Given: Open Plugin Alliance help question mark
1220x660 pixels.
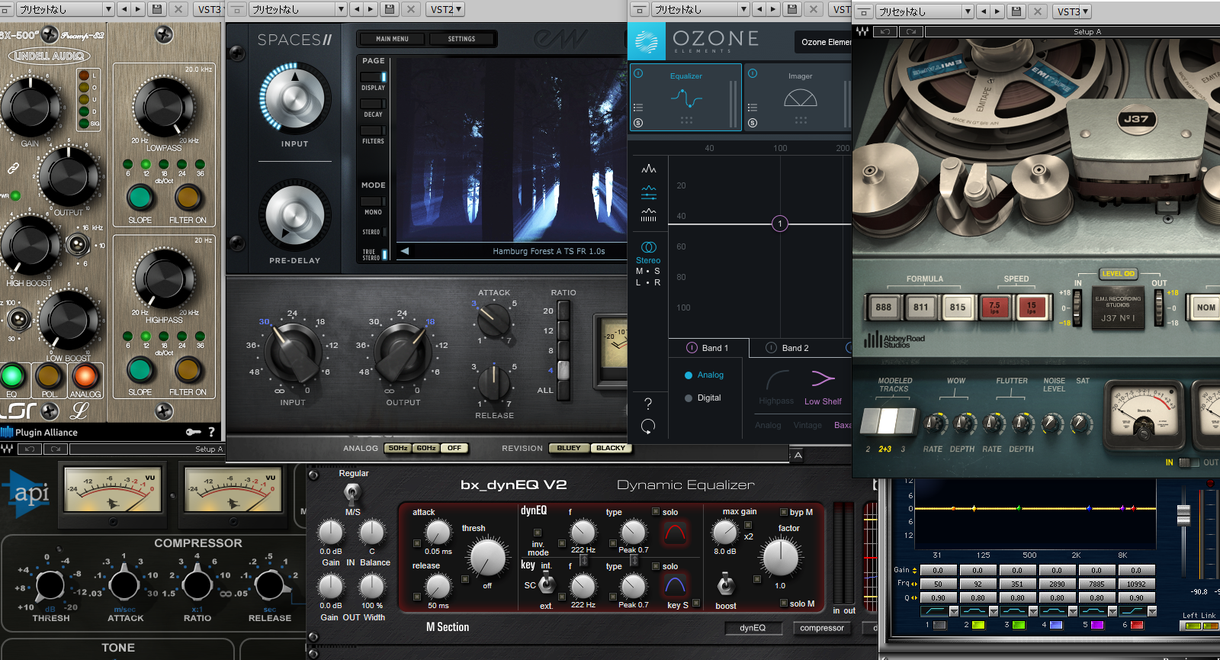Looking at the screenshot, I should click(211, 432).
